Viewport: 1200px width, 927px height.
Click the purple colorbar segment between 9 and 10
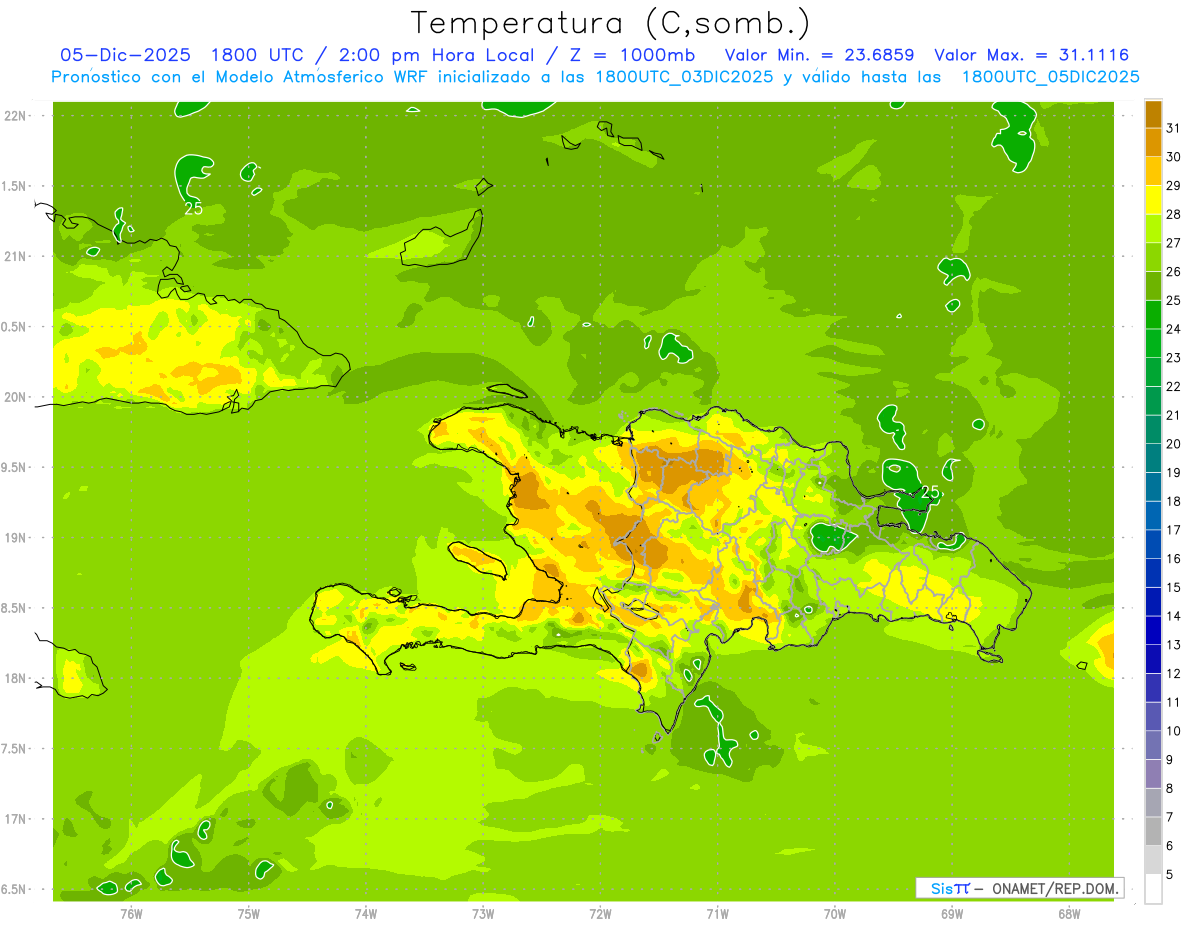click(x=1153, y=745)
